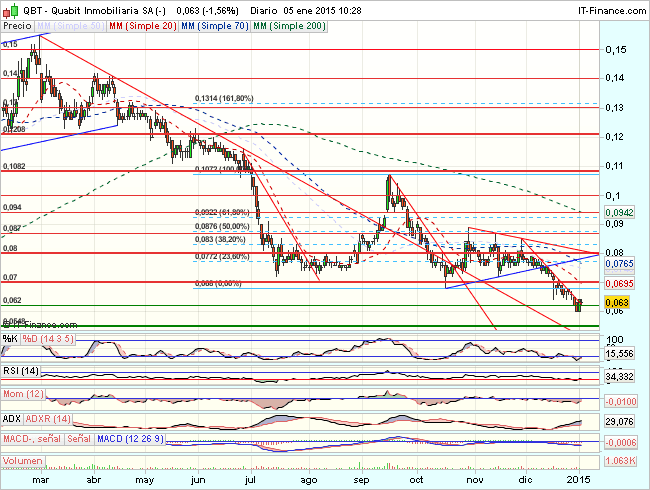Click the 0,094 level label on left

coord(12,207)
